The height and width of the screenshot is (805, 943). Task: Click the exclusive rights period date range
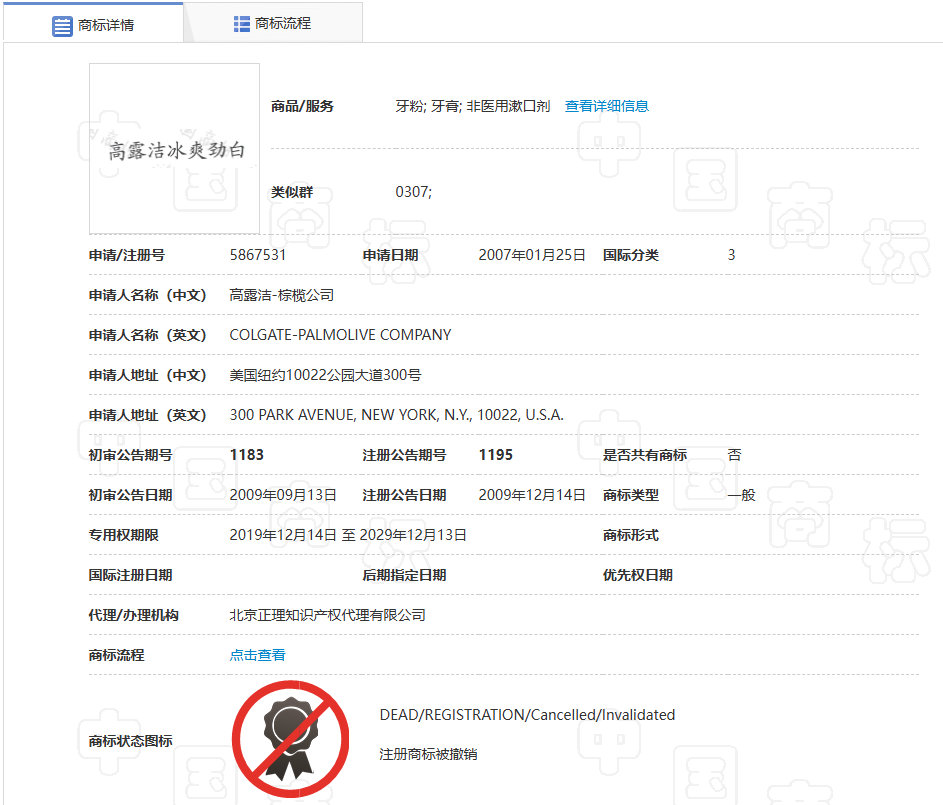click(348, 535)
